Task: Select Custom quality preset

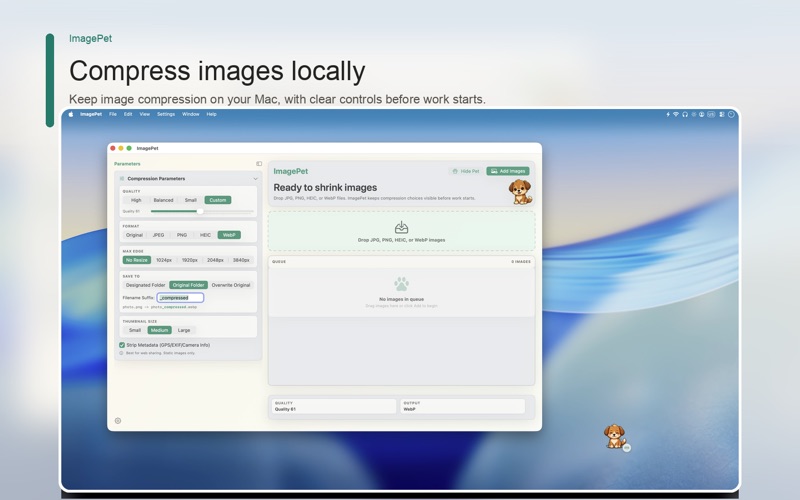Action: tap(218, 200)
